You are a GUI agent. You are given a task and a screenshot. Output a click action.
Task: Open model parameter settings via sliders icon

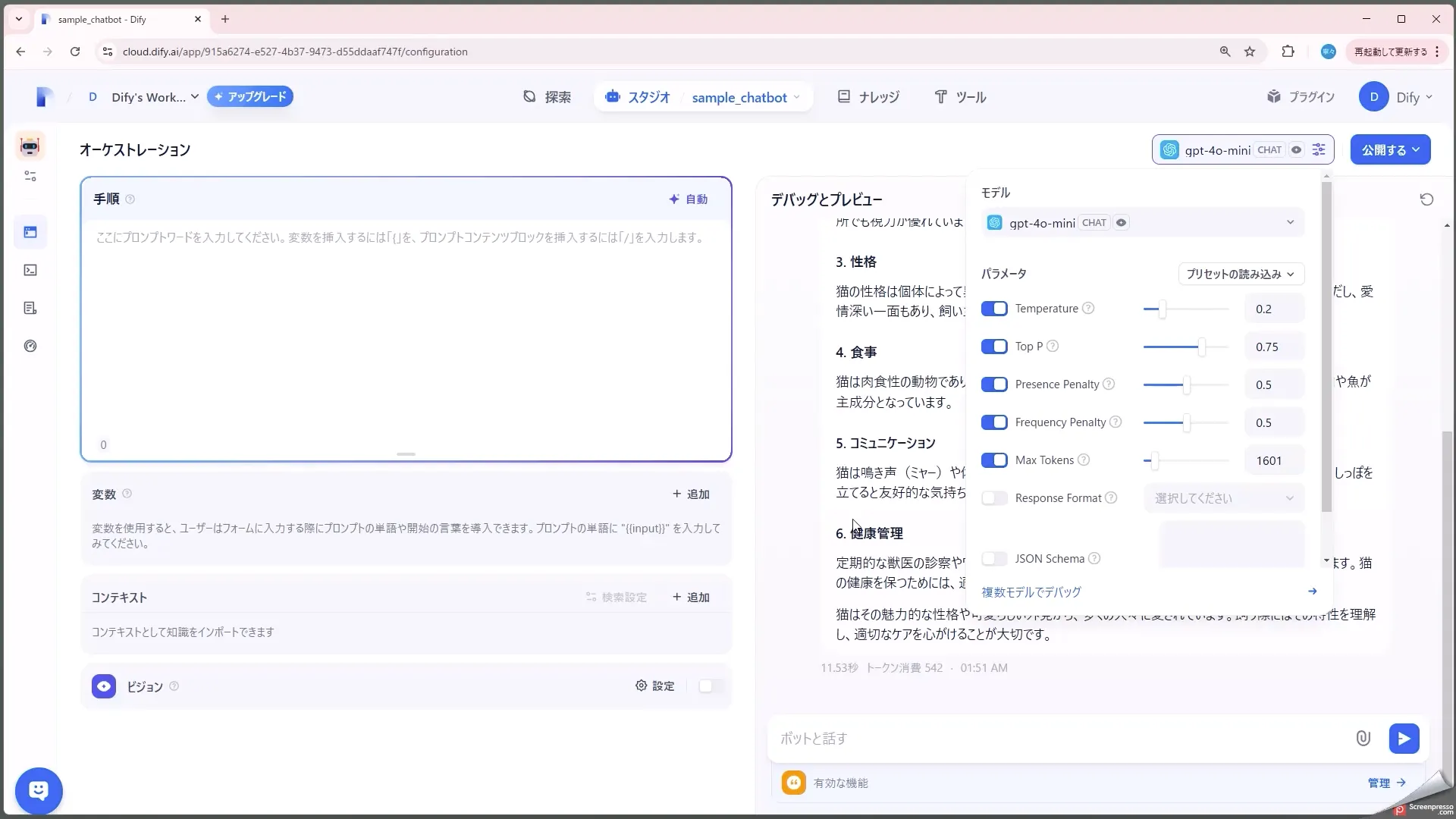pyautogui.click(x=1319, y=149)
